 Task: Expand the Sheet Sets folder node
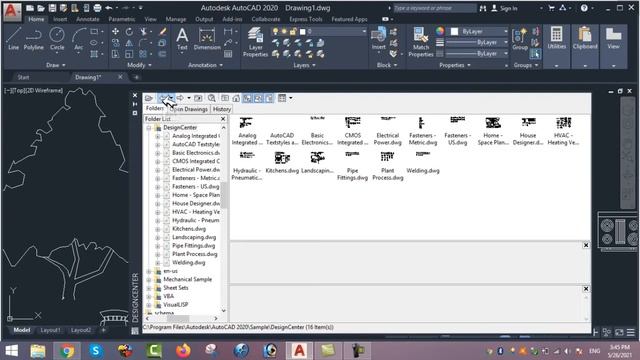pyautogui.click(x=149, y=288)
